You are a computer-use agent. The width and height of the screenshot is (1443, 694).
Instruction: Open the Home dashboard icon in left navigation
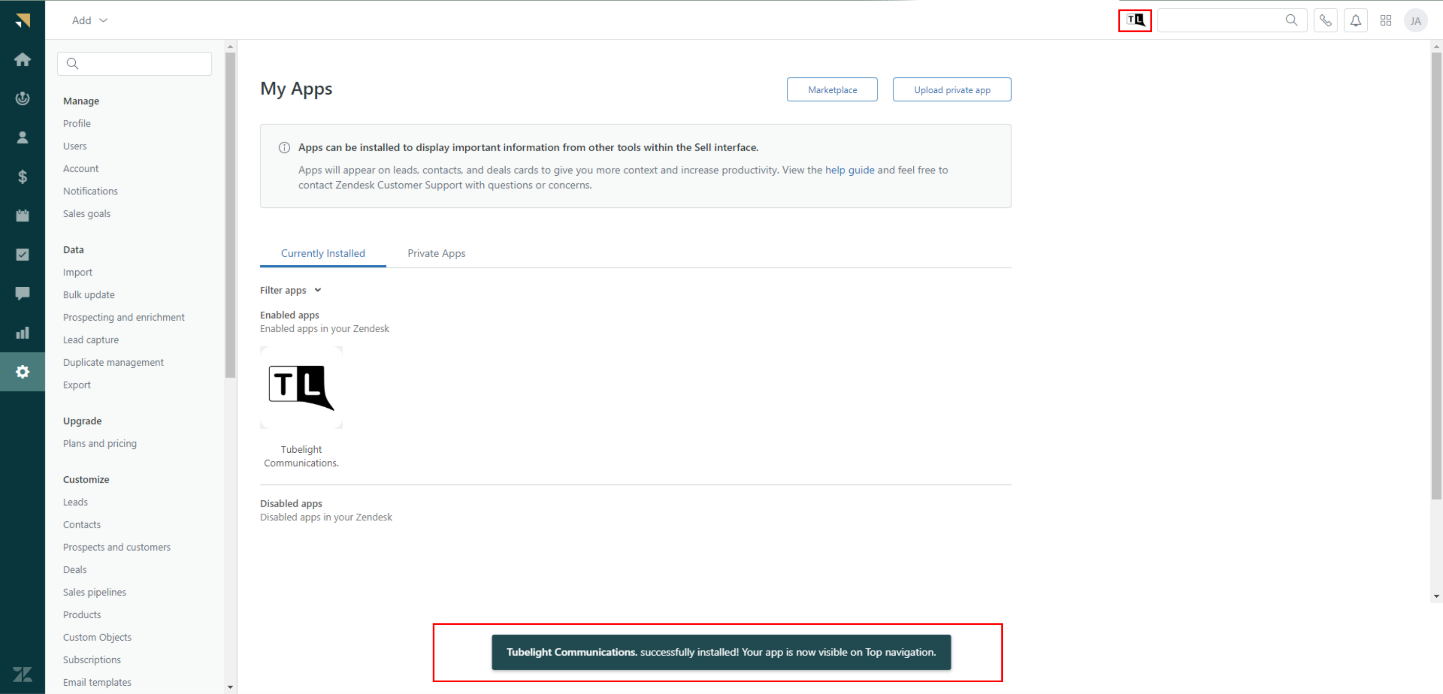(x=22, y=59)
